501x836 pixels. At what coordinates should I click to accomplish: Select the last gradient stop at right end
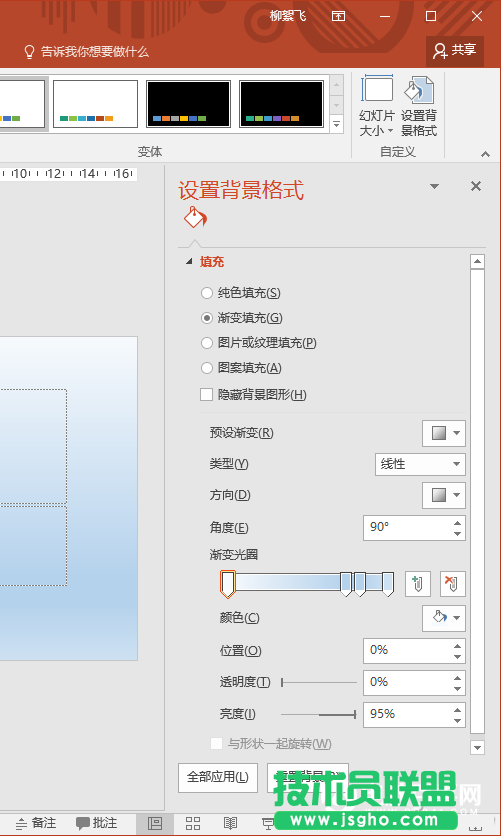pos(388,584)
